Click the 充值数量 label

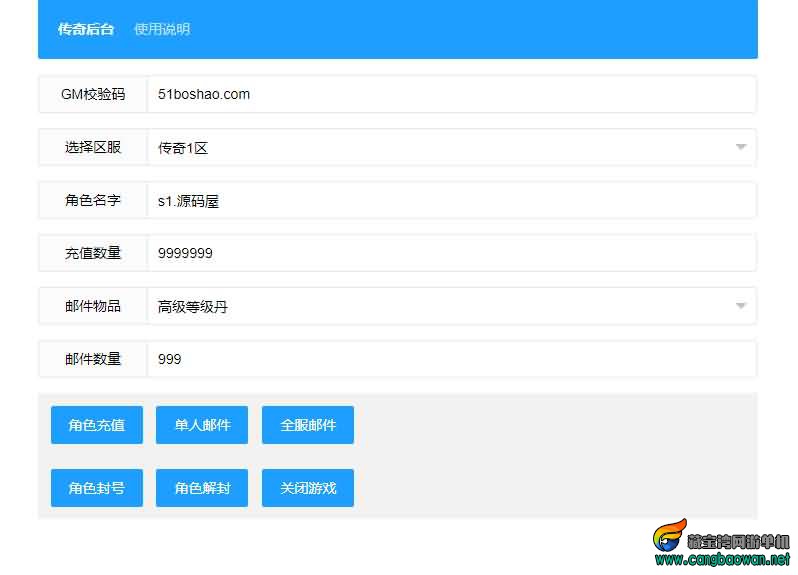[x=93, y=253]
